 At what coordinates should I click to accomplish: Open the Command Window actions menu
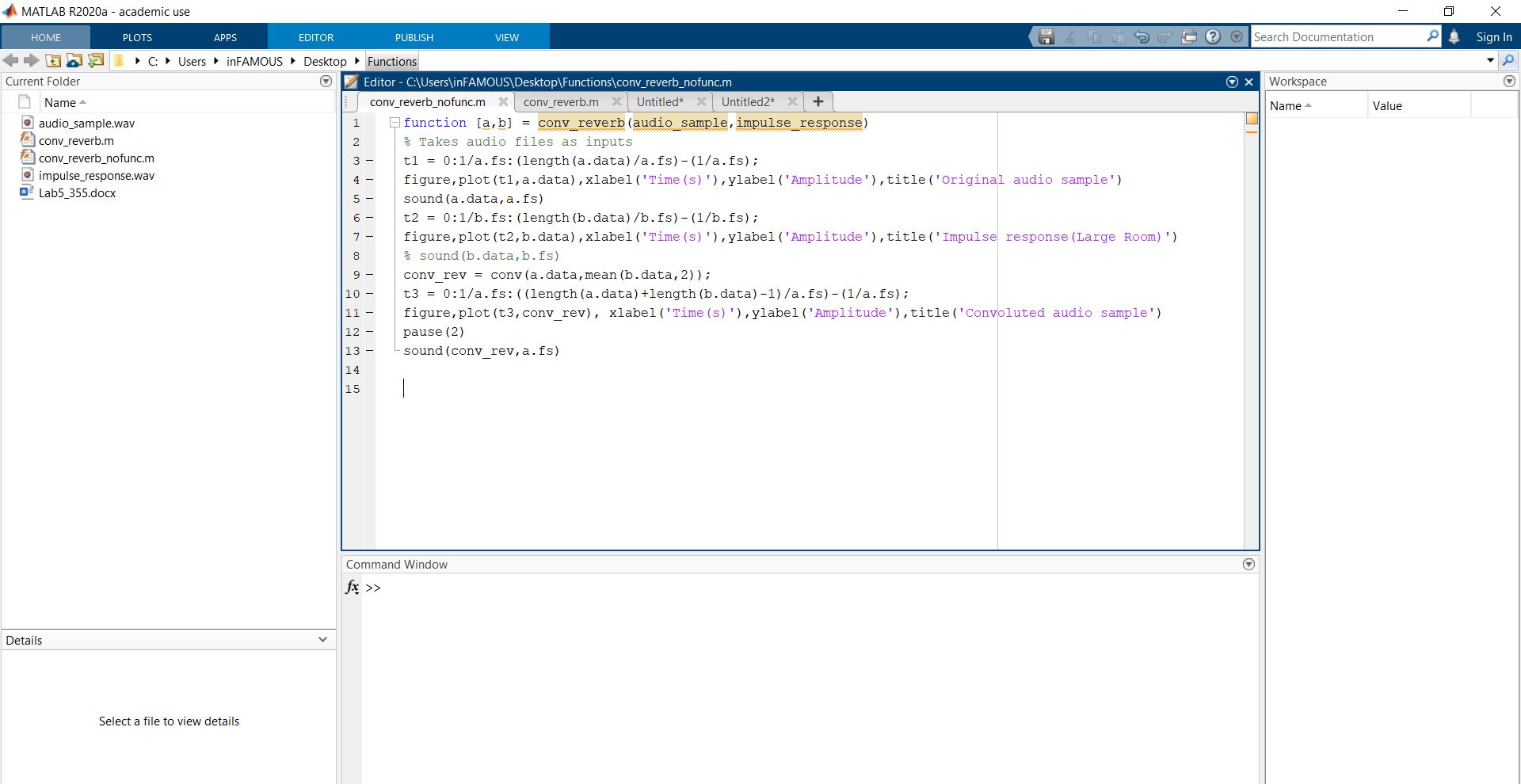pos(1248,564)
